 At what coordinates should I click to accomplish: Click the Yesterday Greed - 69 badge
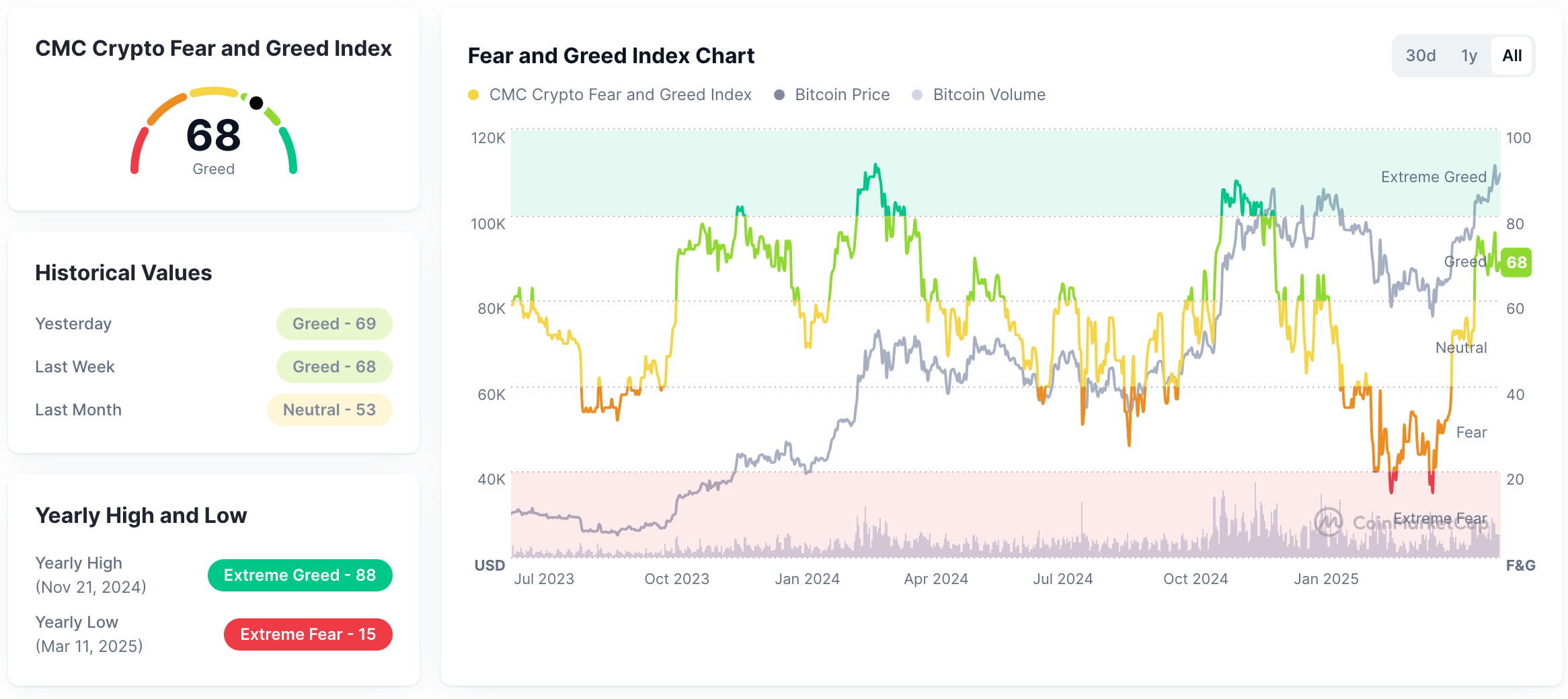pos(334,324)
